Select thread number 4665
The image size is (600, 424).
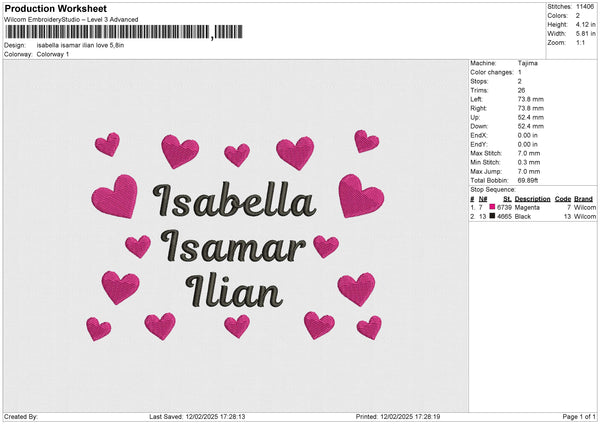(504, 217)
